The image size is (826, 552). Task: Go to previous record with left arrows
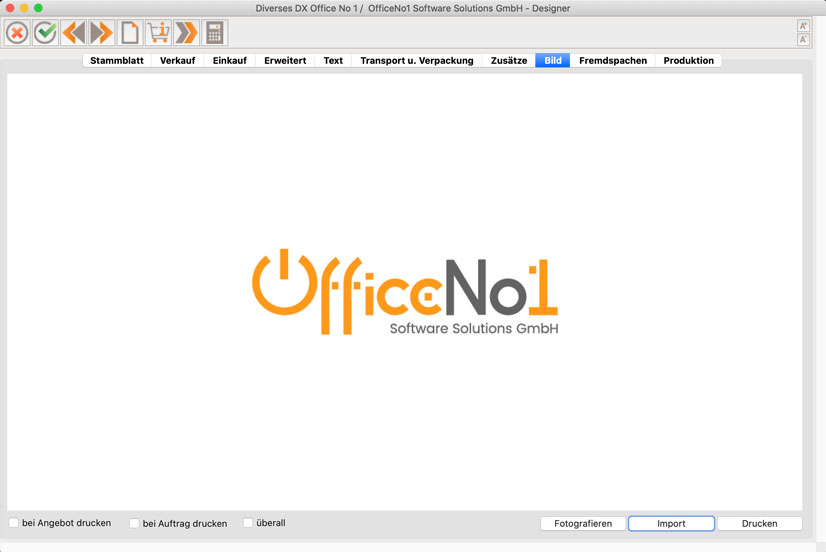click(x=74, y=33)
